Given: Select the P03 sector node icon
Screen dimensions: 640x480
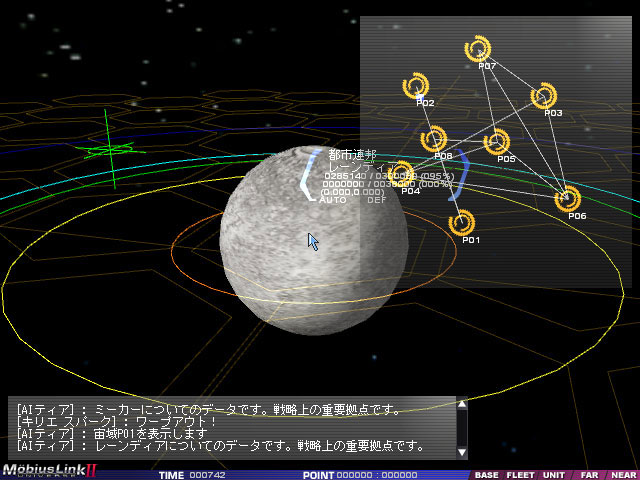Looking at the screenshot, I should click(544, 96).
